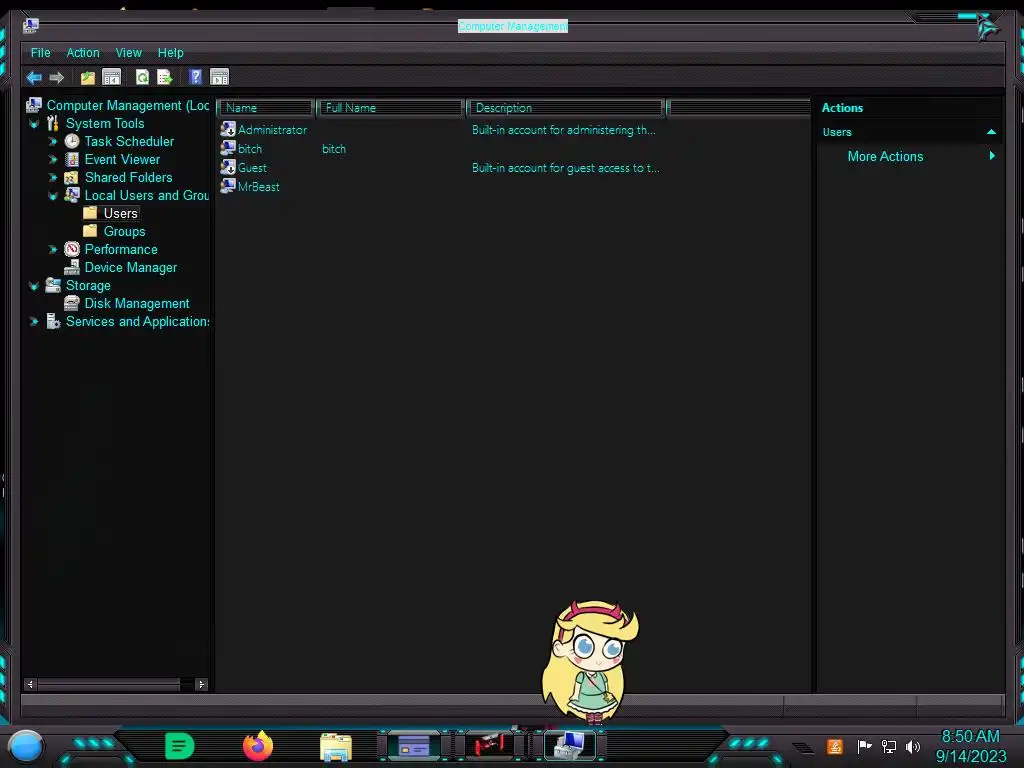Collapse the Storage node
This screenshot has height=768, width=1024.
(x=34, y=285)
